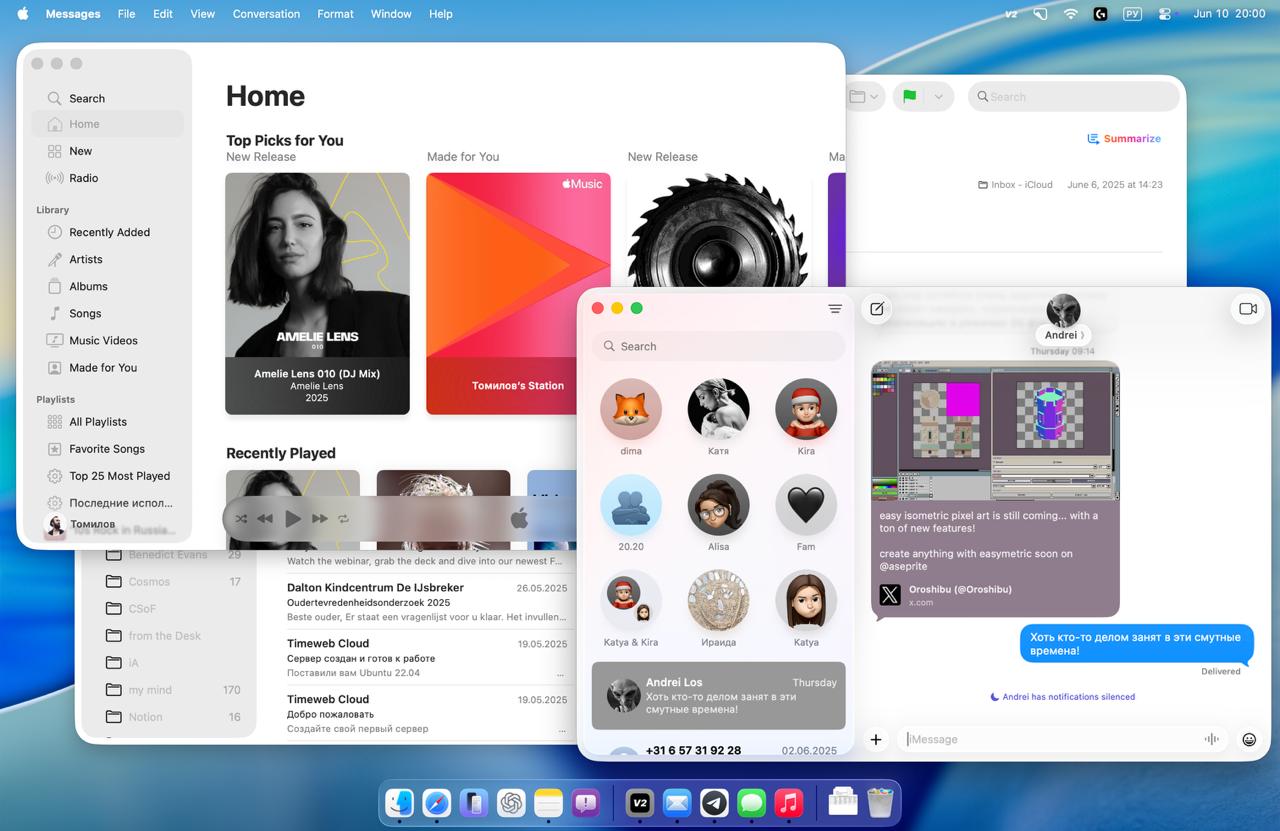Click the Mail search field
Viewport: 1280px width, 831px height.
tap(1073, 97)
